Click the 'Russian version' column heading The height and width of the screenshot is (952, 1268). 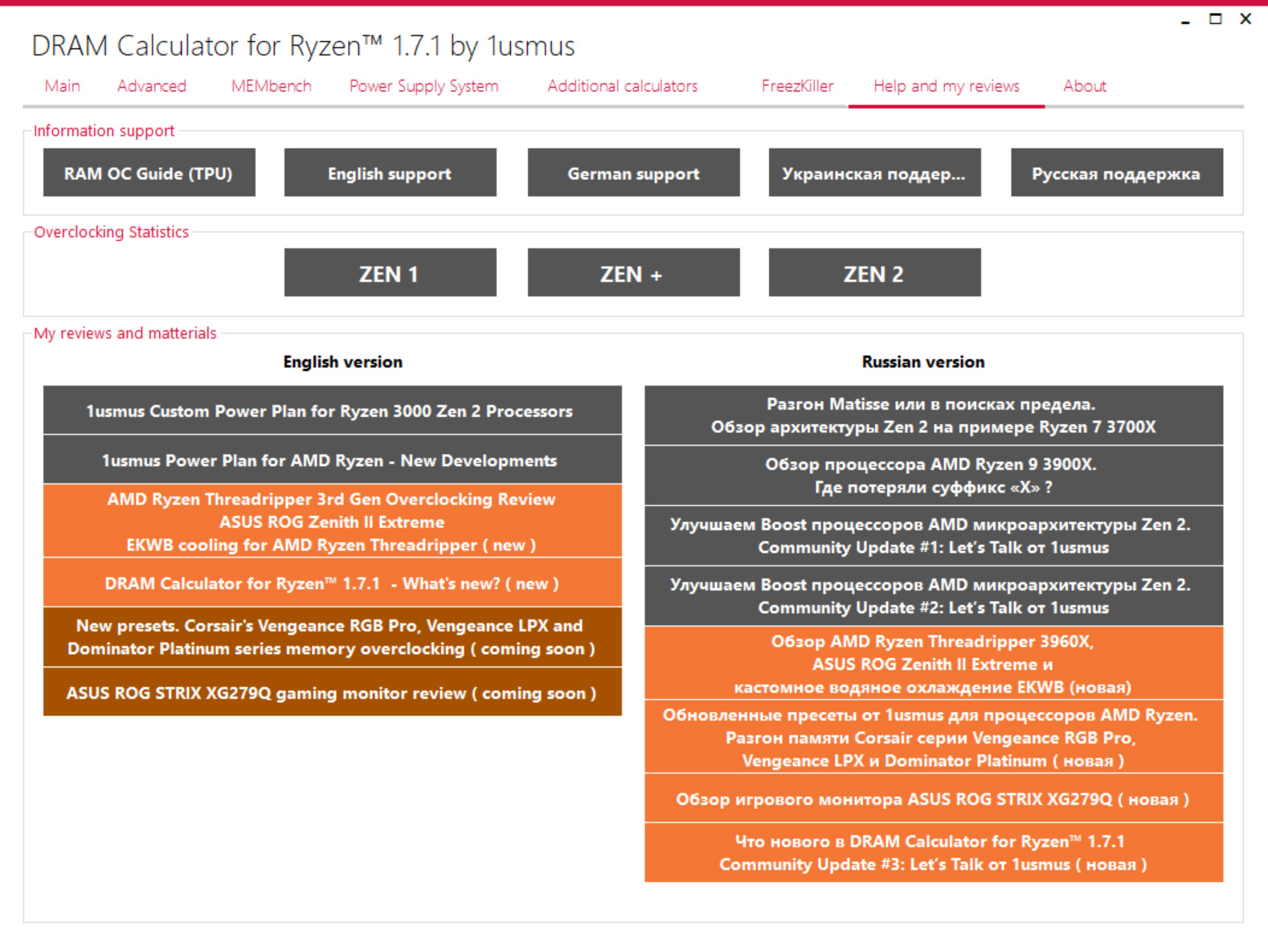coord(923,362)
